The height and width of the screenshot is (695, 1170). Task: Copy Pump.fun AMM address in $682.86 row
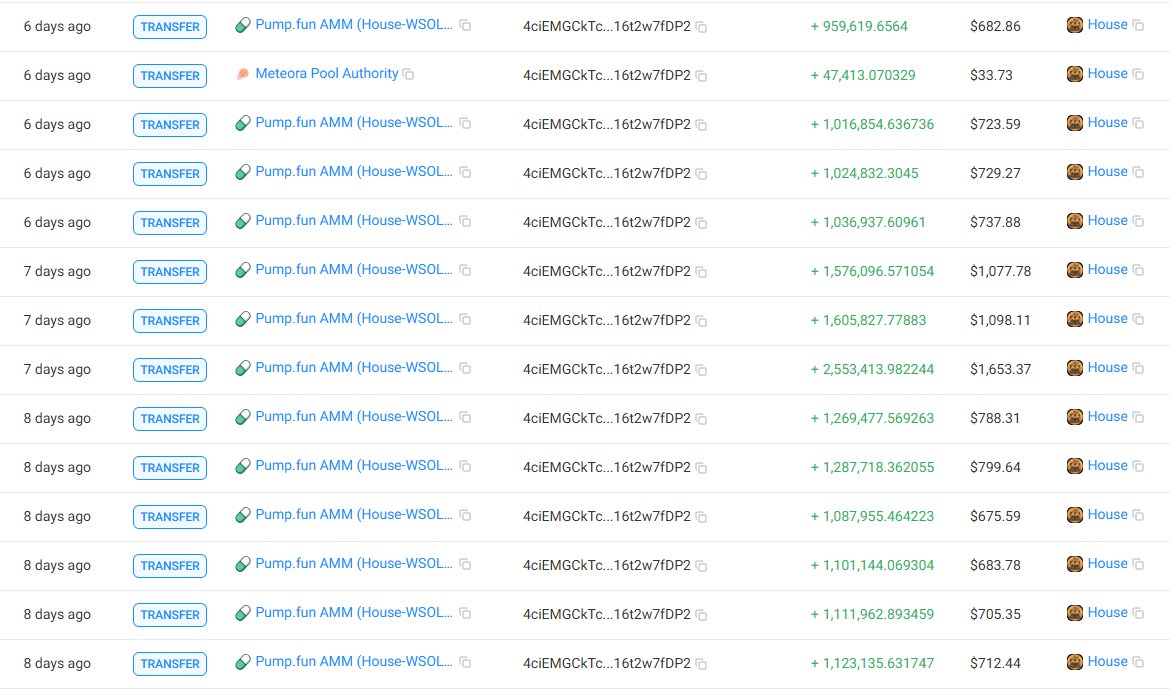pyautogui.click(x=465, y=25)
